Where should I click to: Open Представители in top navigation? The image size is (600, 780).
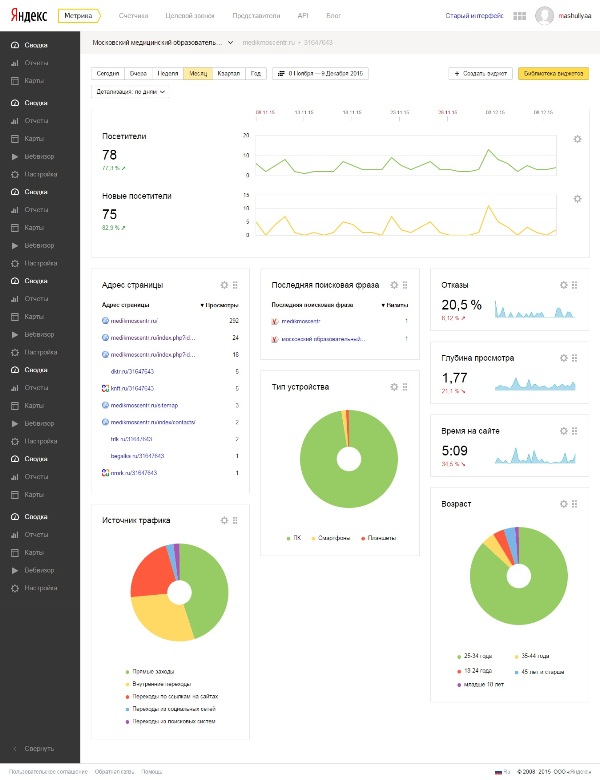pyautogui.click(x=256, y=16)
